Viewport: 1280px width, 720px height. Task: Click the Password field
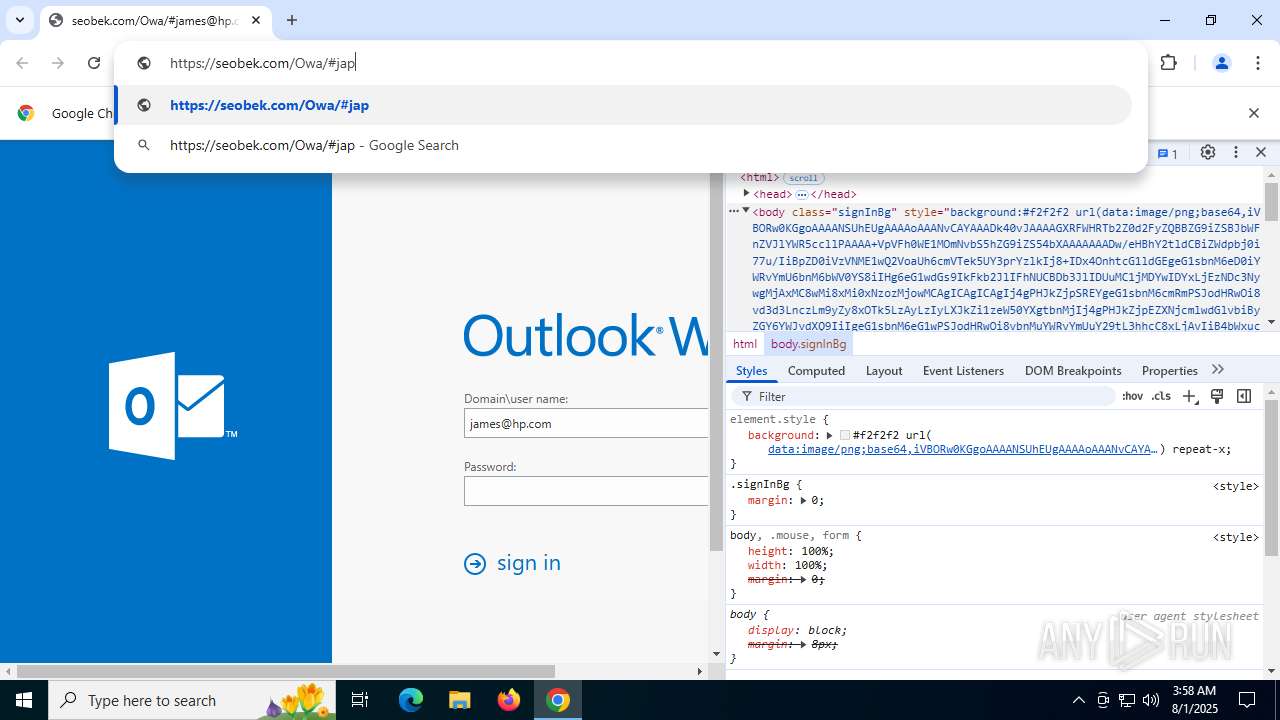pos(587,491)
